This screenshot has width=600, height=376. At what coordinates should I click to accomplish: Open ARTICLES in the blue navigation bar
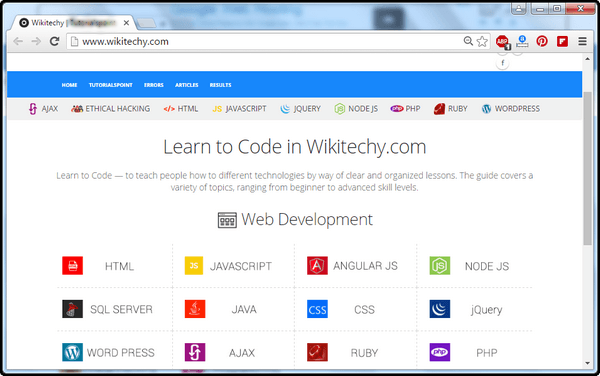coord(187,85)
